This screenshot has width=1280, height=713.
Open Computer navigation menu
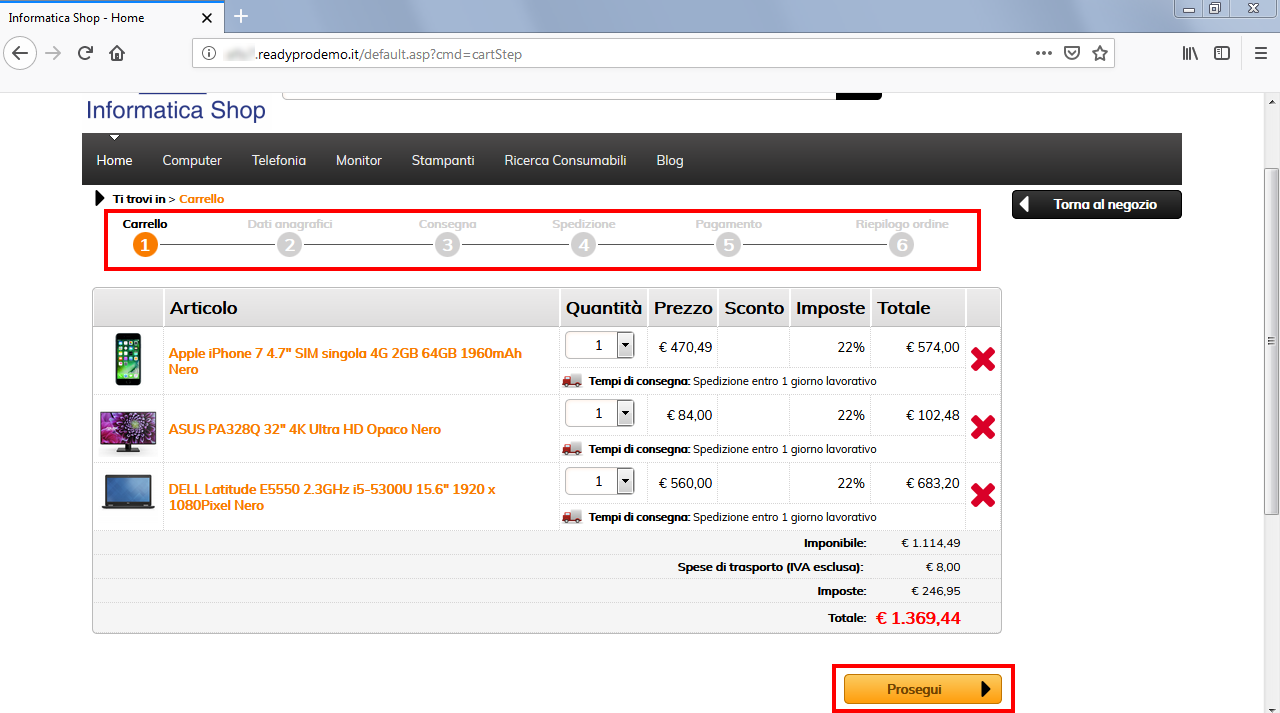tap(192, 160)
